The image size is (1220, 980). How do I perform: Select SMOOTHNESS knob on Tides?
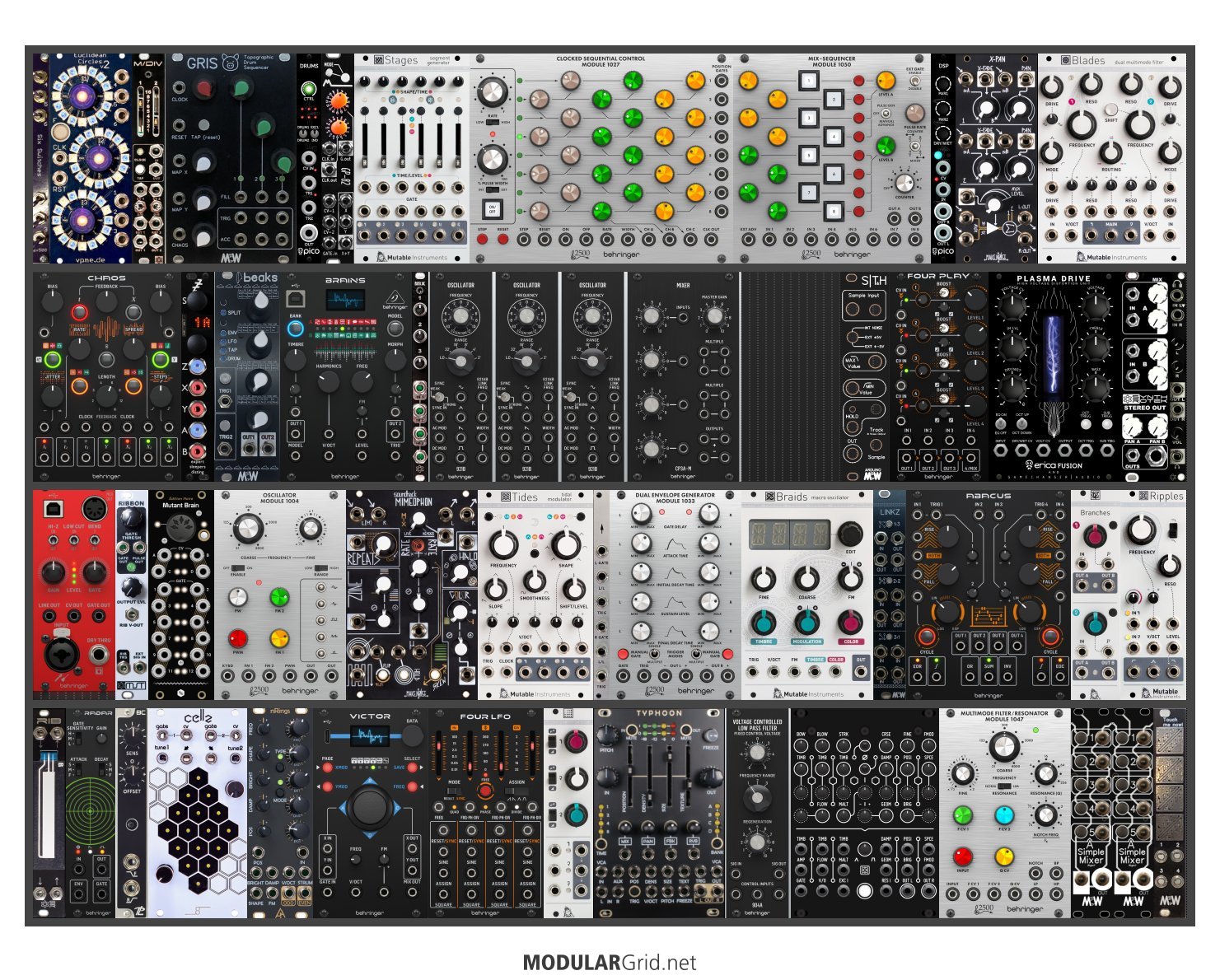pos(535,581)
